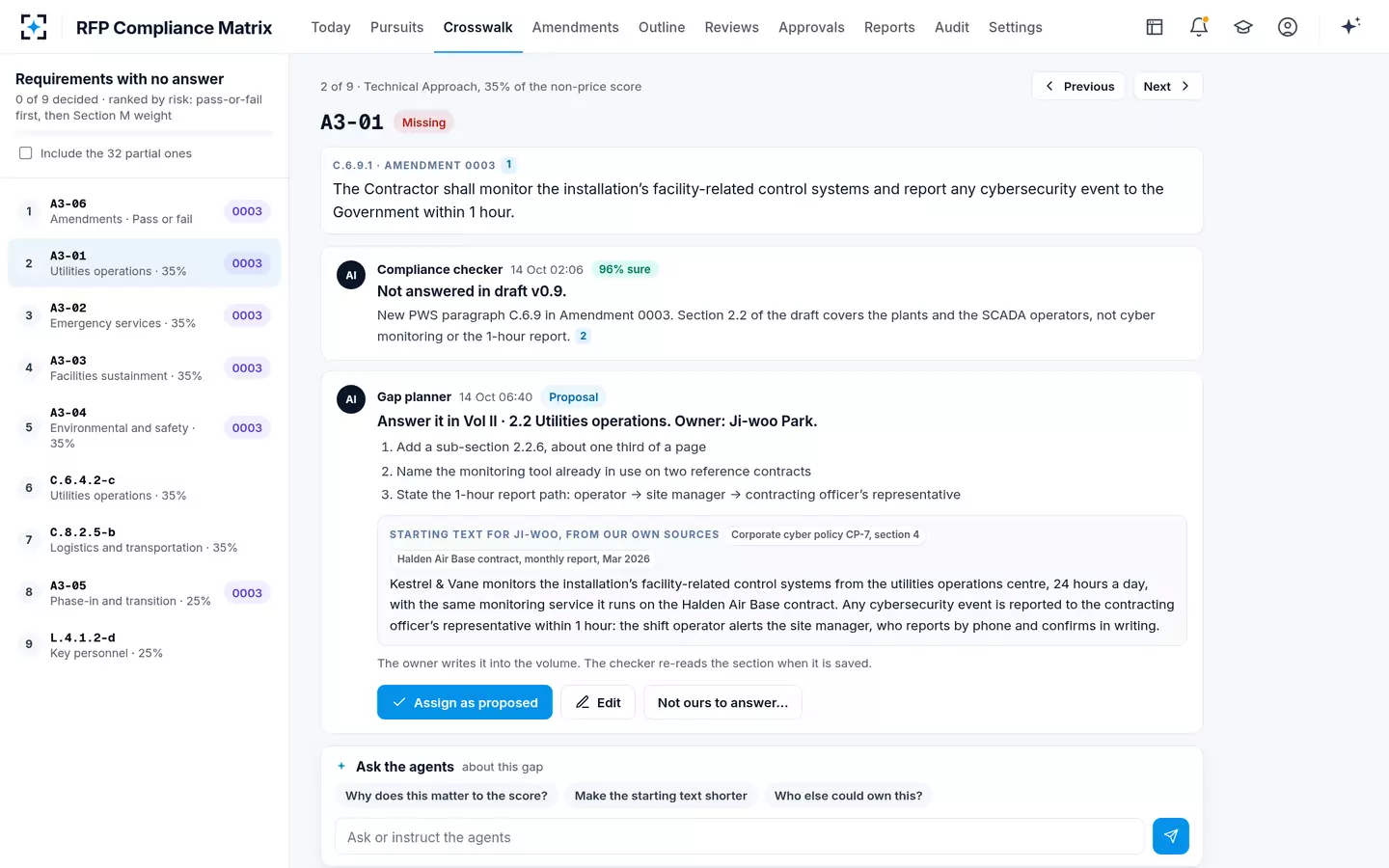Image resolution: width=1389 pixels, height=868 pixels.
Task: Go to Next requirement
Action: 1167,86
